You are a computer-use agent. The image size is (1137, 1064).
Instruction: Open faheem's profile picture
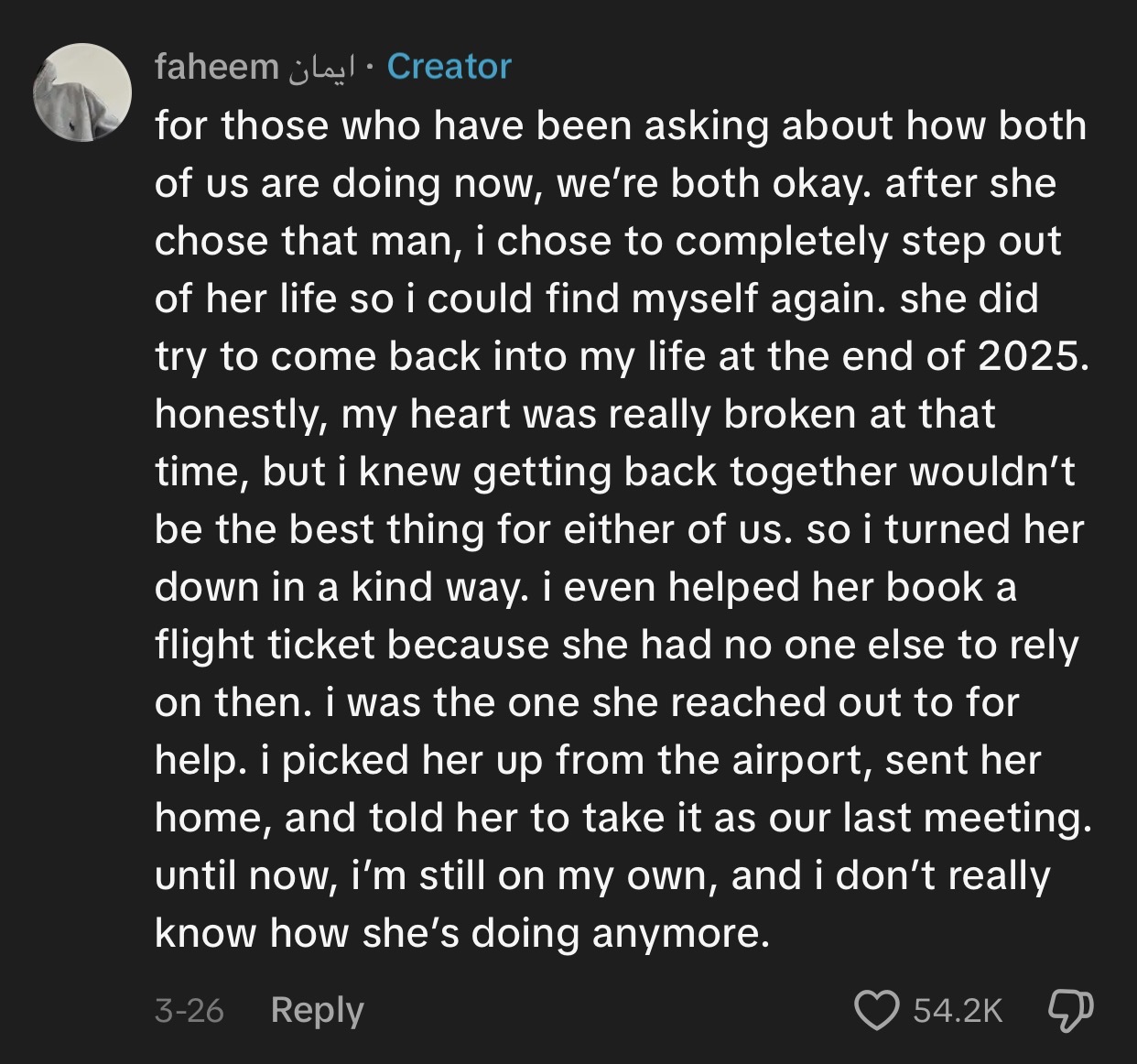(83, 92)
